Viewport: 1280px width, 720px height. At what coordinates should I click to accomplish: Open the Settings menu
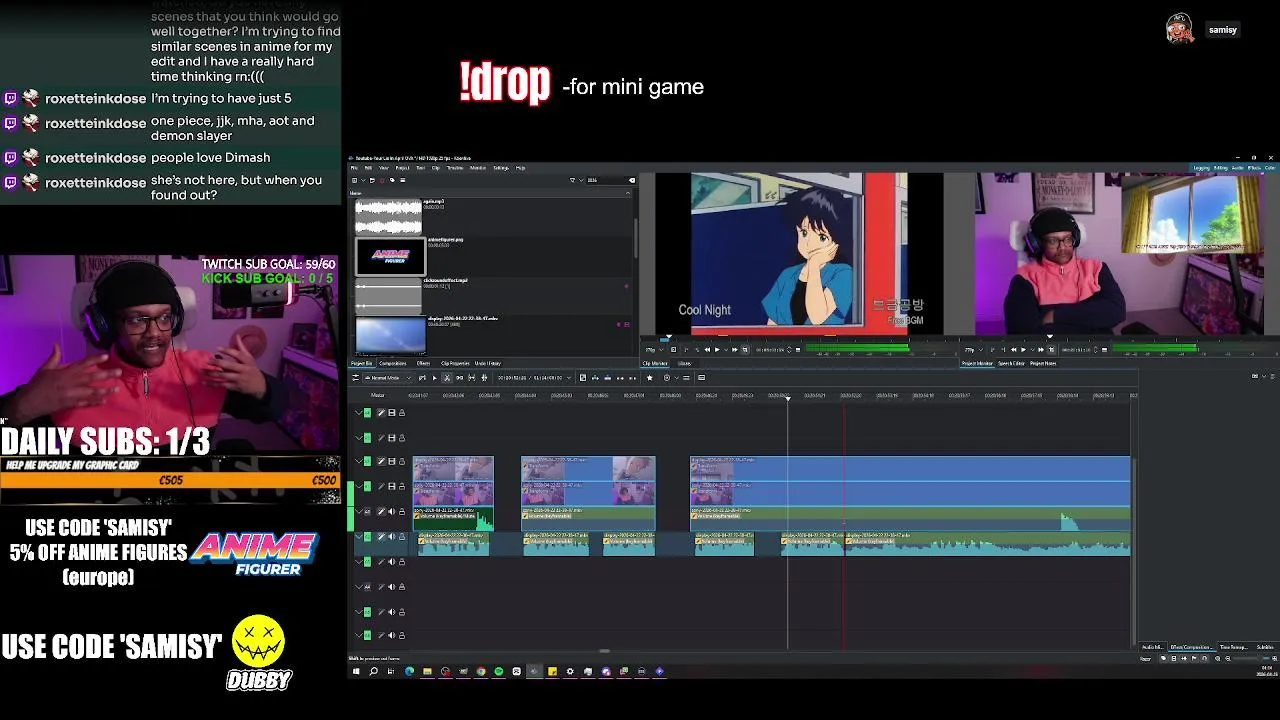(501, 168)
